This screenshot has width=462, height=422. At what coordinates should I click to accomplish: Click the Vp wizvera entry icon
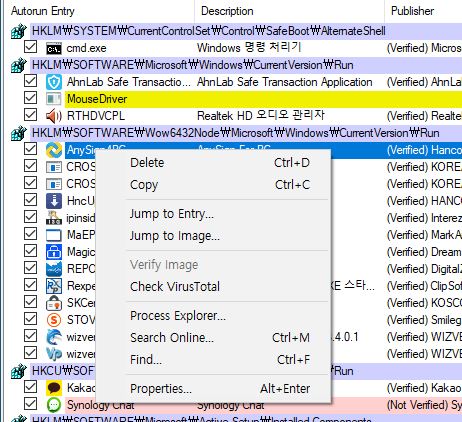pos(54,354)
